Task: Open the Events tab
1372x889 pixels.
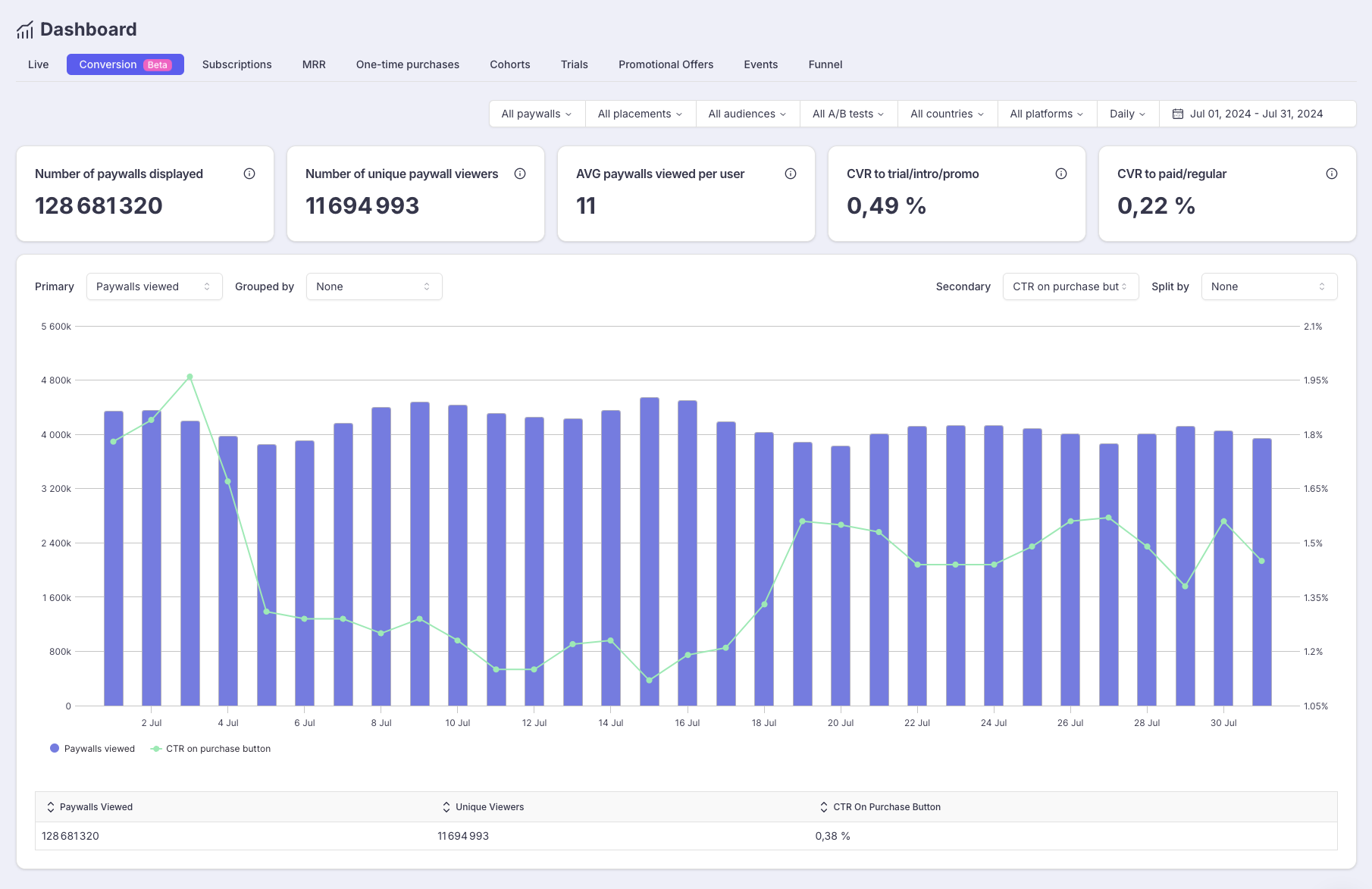Action: [x=761, y=64]
